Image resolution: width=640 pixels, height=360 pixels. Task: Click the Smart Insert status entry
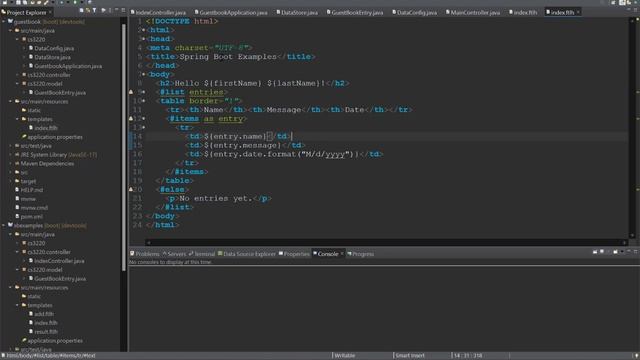(x=409, y=356)
